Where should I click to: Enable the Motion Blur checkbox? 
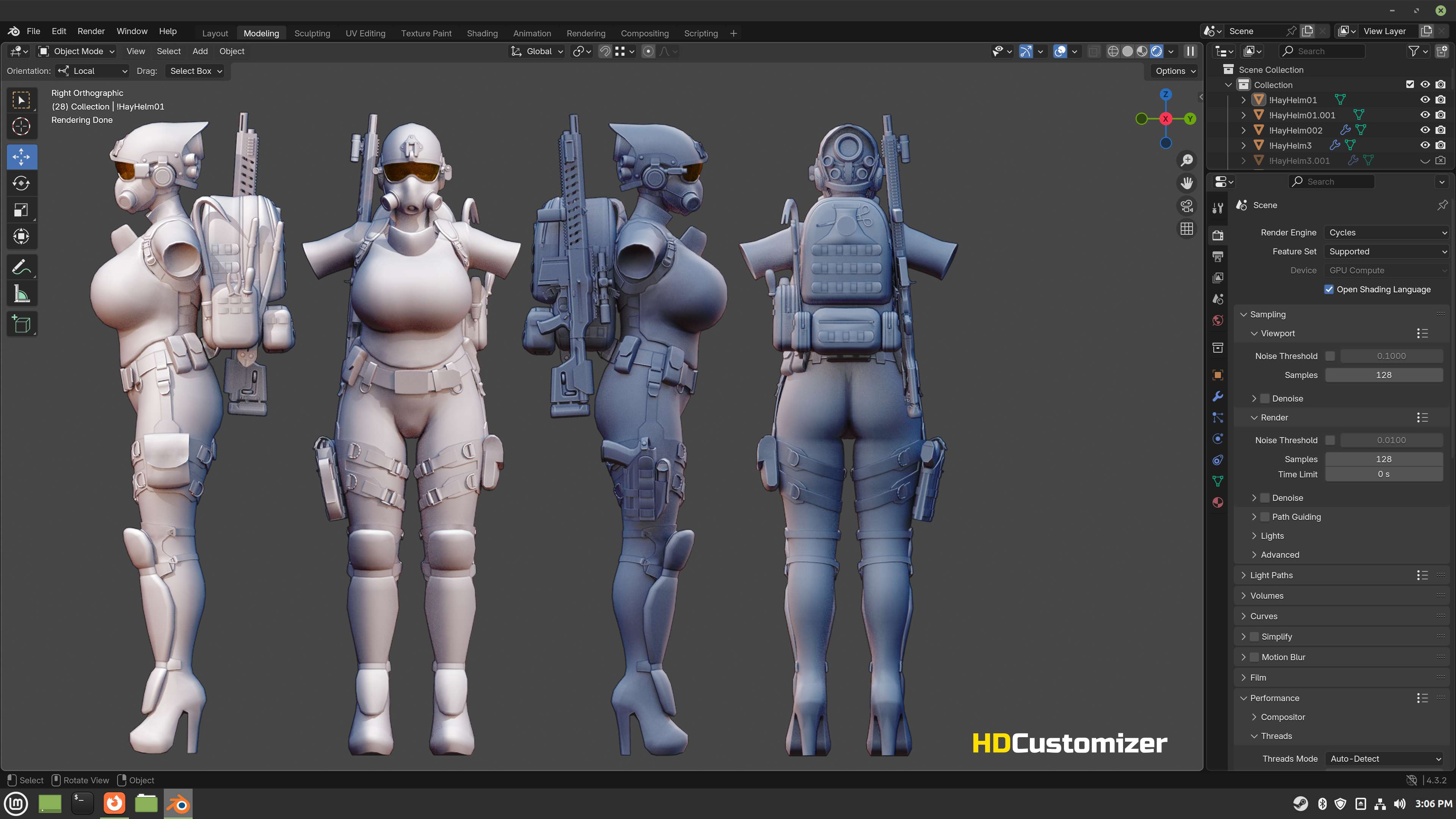tap(1254, 657)
